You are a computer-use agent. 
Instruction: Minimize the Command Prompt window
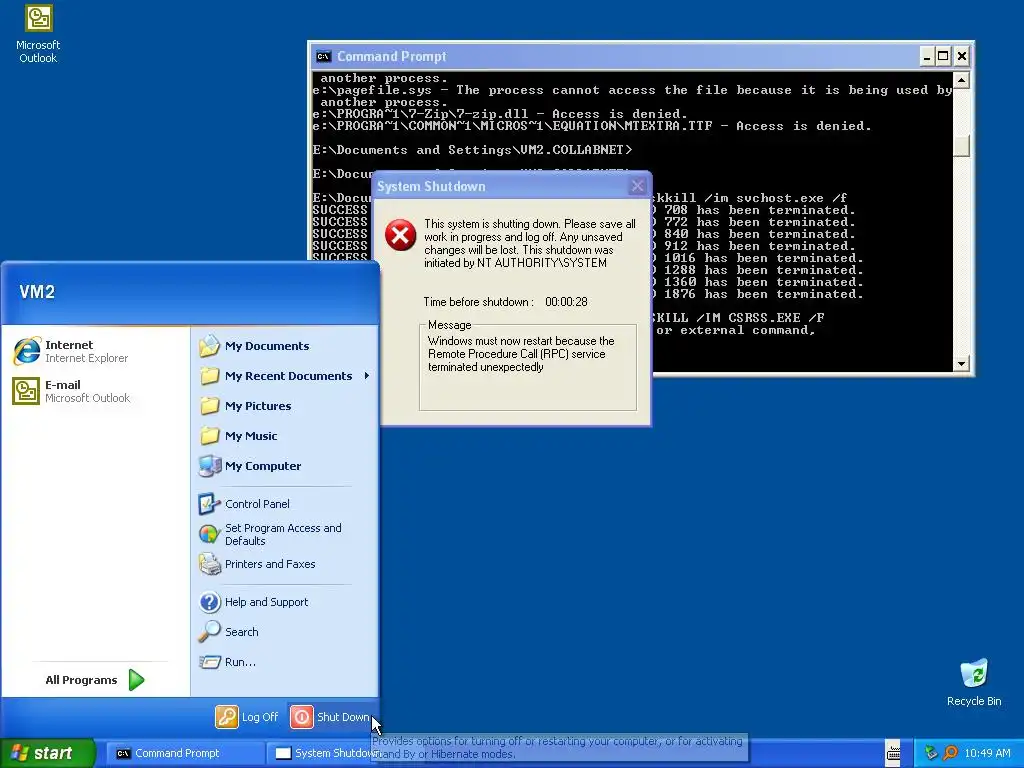click(927, 57)
